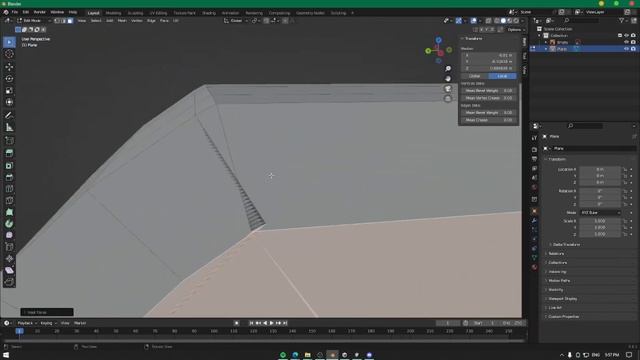Select the Inset Faces tool
The height and width of the screenshot is (360, 640).
(x=9, y=165)
